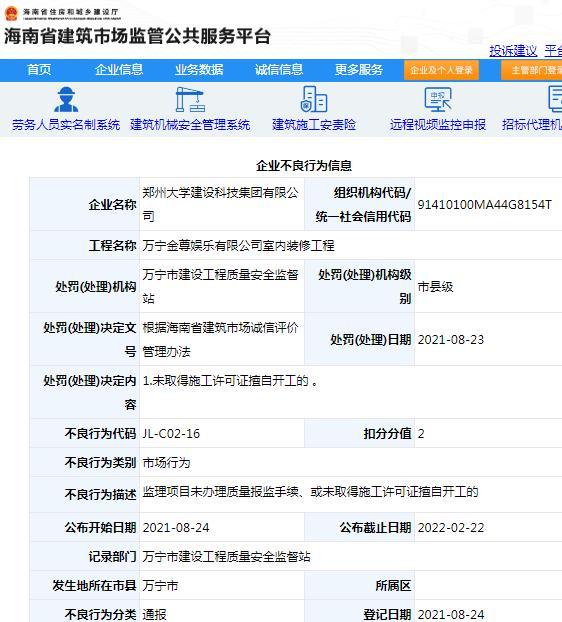Click the 组织机构代码/统一社会信用代码 label
Image resolution: width=562 pixels, height=622 pixels.
click(x=363, y=204)
